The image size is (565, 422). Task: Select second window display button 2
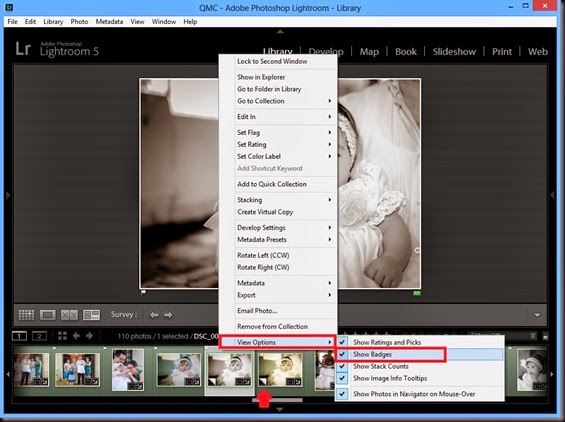(x=39, y=336)
